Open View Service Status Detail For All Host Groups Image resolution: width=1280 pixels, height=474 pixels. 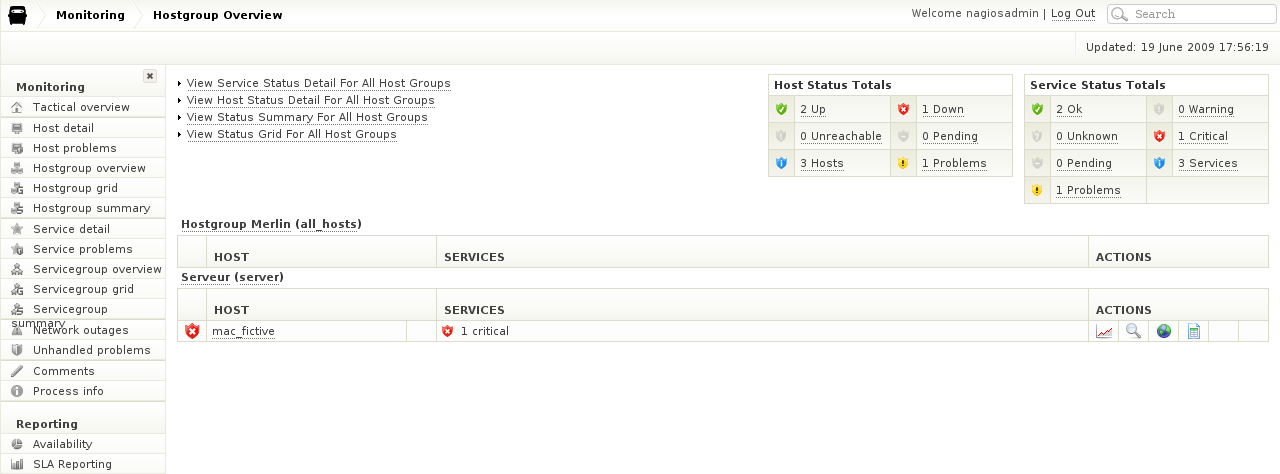click(318, 84)
